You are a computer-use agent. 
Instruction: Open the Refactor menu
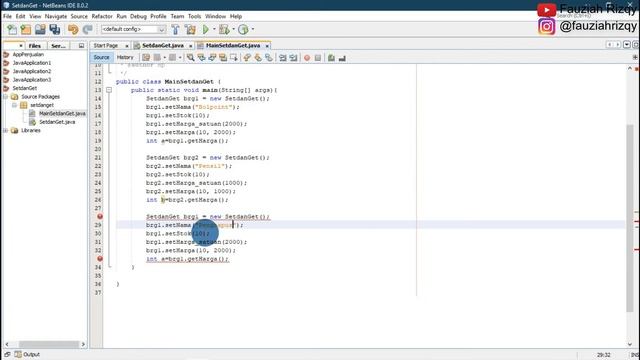coord(102,16)
